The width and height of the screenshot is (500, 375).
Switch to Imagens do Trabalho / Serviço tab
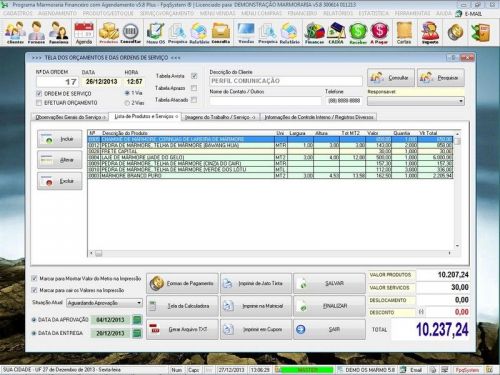[220, 117]
